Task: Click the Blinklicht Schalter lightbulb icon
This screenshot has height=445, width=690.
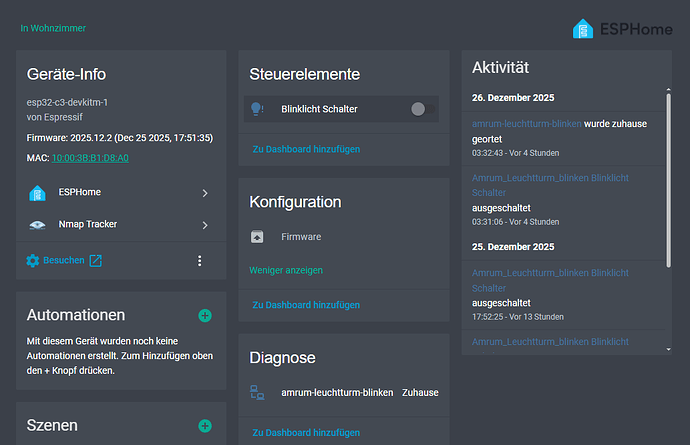Action: pos(257,109)
